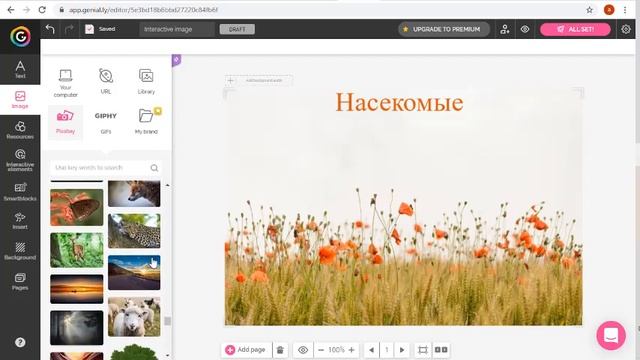Screen dimensions: 640x360
Task: Open the pages grid view icon
Action: (x=441, y=350)
